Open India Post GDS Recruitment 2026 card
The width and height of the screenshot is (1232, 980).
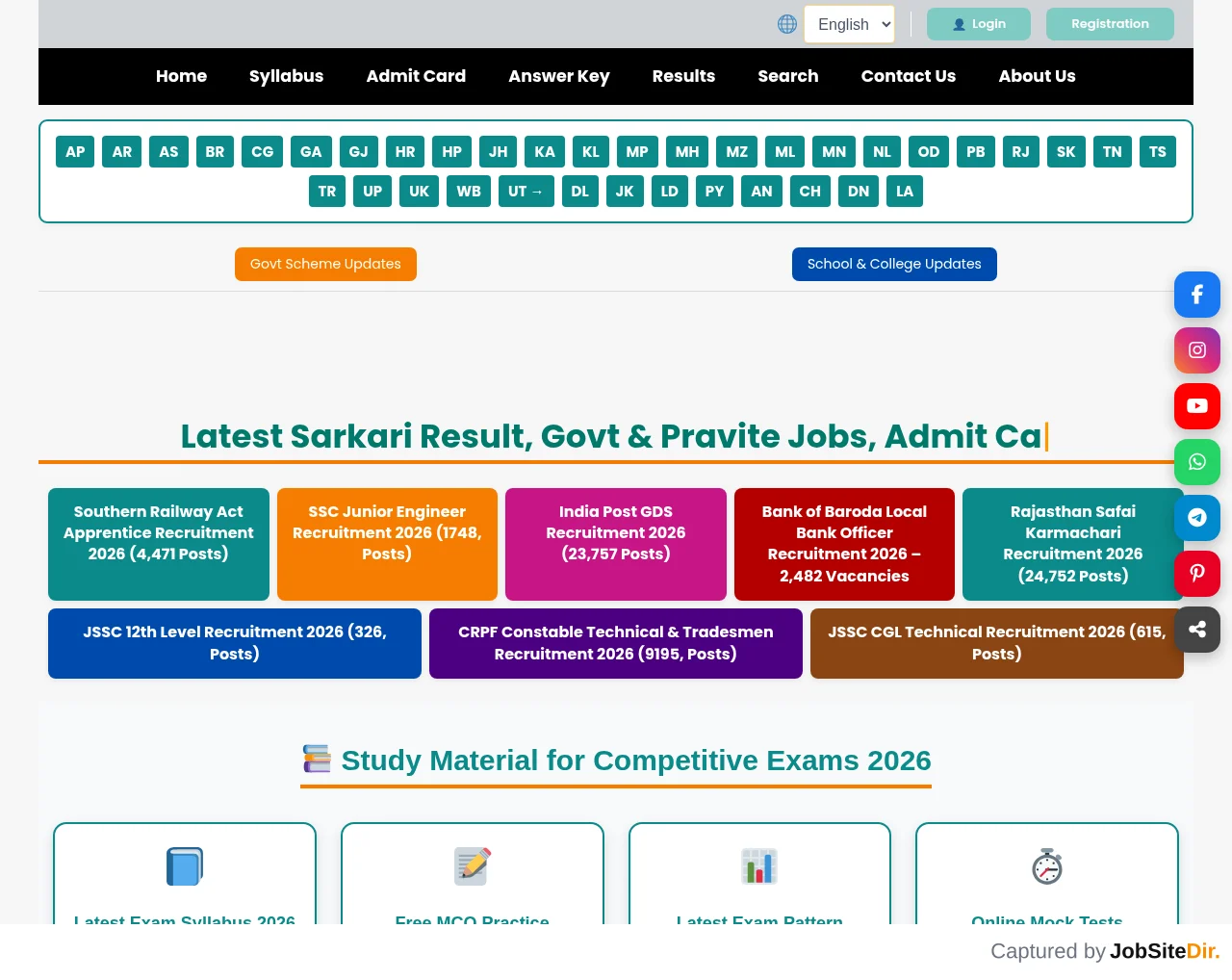click(616, 544)
